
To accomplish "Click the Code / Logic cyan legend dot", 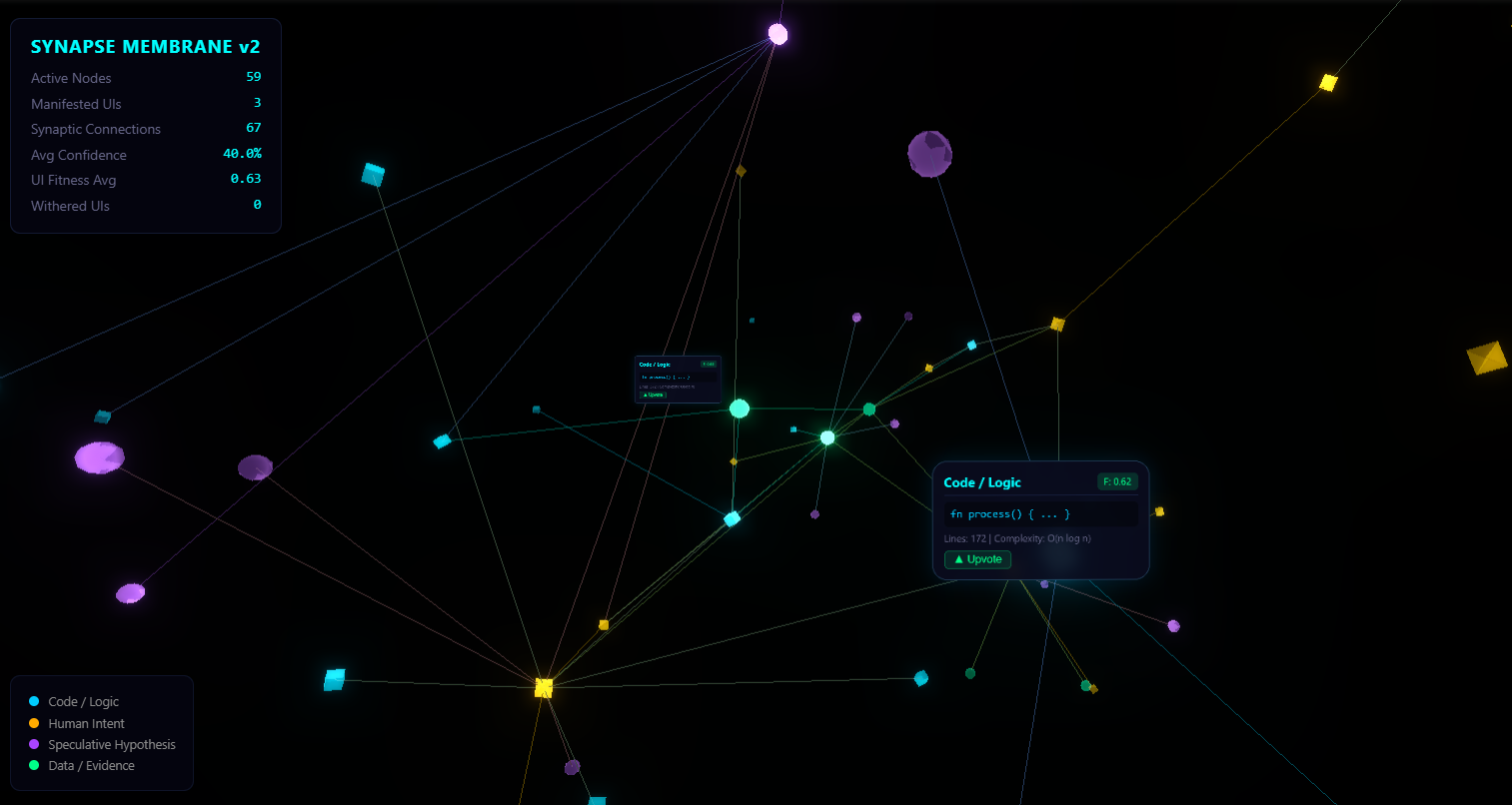I will point(34,701).
